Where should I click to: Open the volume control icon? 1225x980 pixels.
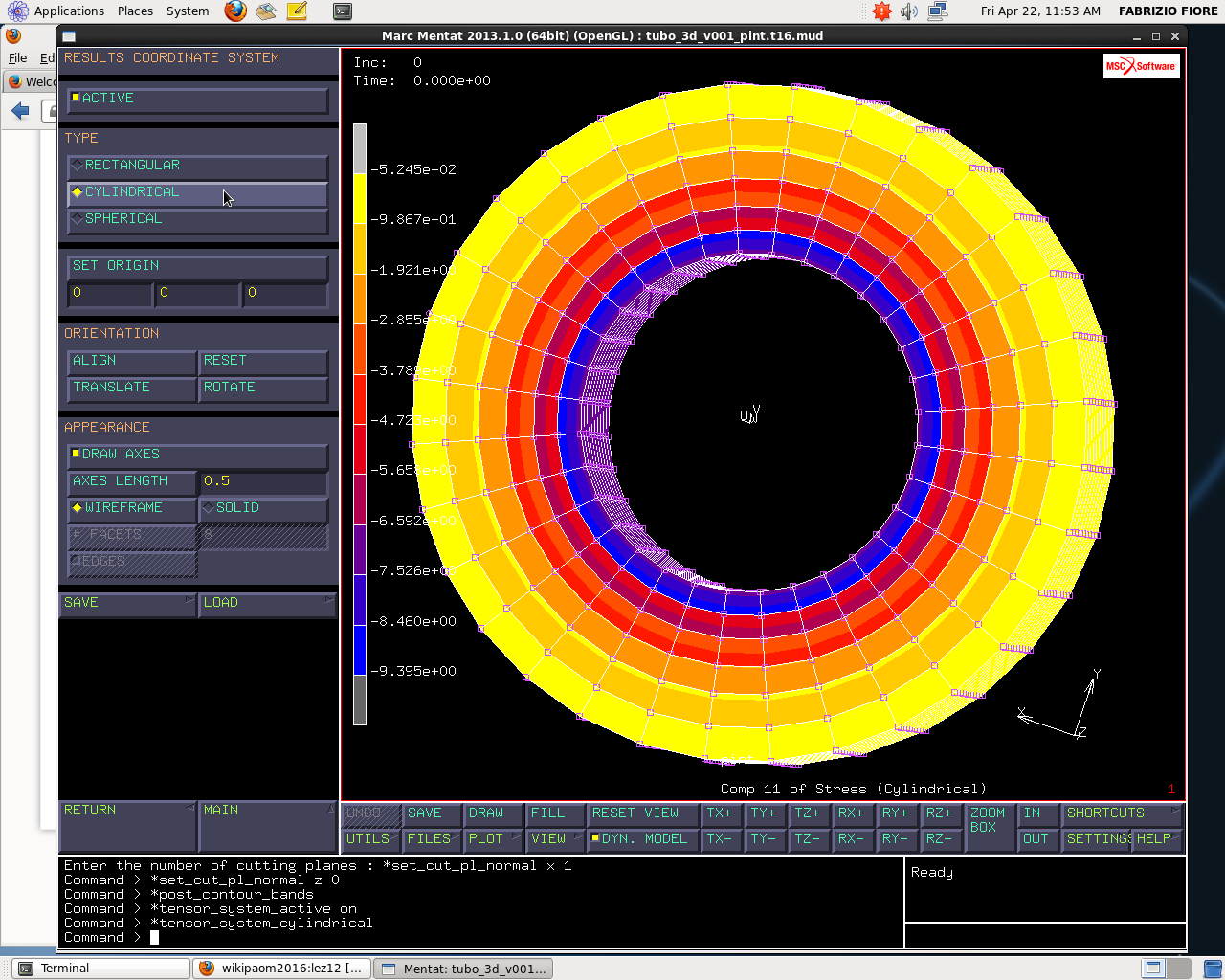[x=909, y=11]
